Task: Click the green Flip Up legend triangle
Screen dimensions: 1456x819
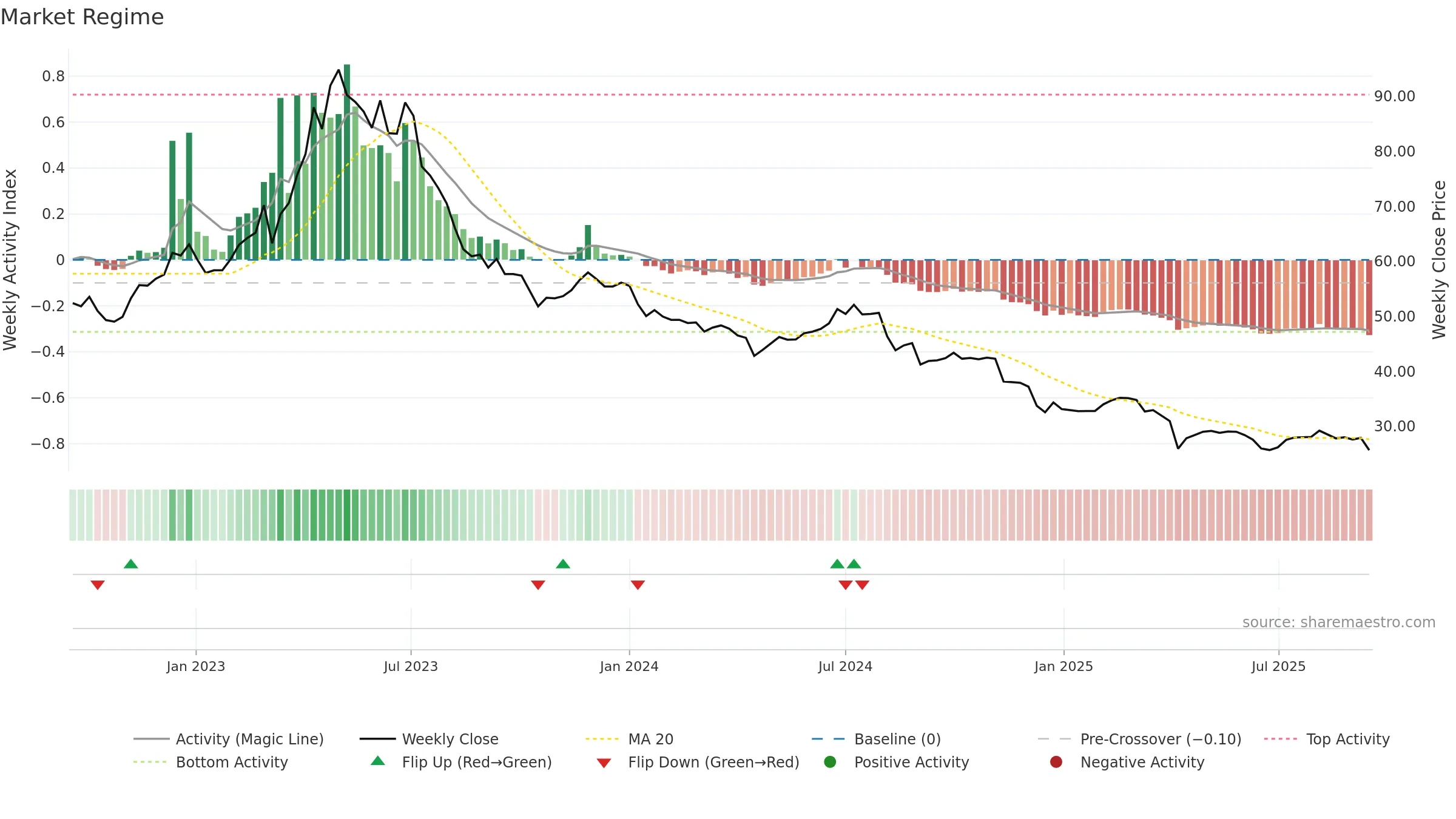Action: pyautogui.click(x=378, y=761)
